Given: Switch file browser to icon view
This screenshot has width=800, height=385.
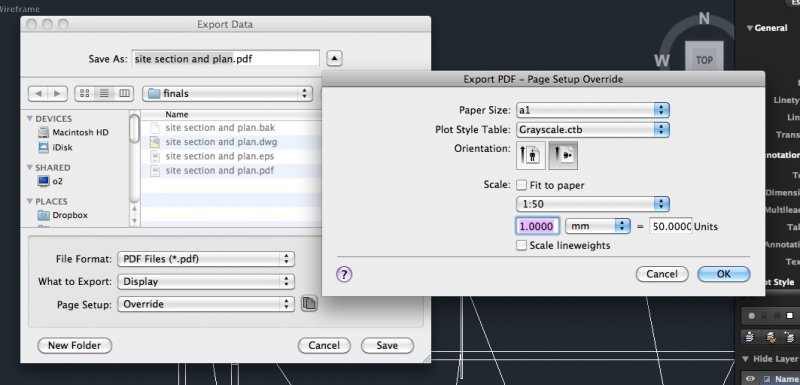Looking at the screenshot, I should click(x=85, y=93).
